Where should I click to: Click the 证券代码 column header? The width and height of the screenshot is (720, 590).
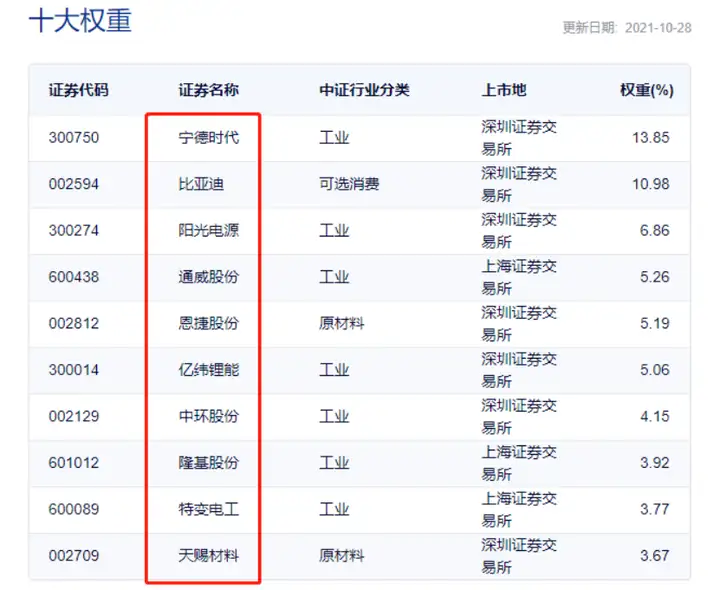pyautogui.click(x=79, y=90)
